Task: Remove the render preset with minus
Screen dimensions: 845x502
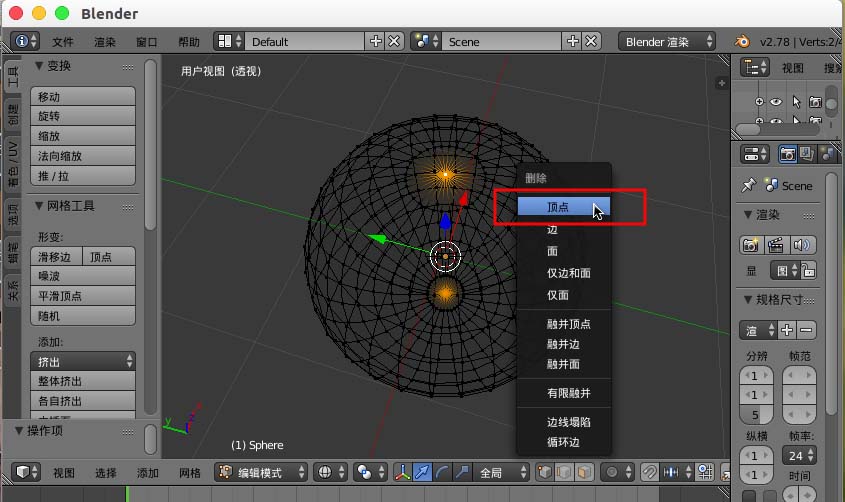Action: click(x=806, y=330)
